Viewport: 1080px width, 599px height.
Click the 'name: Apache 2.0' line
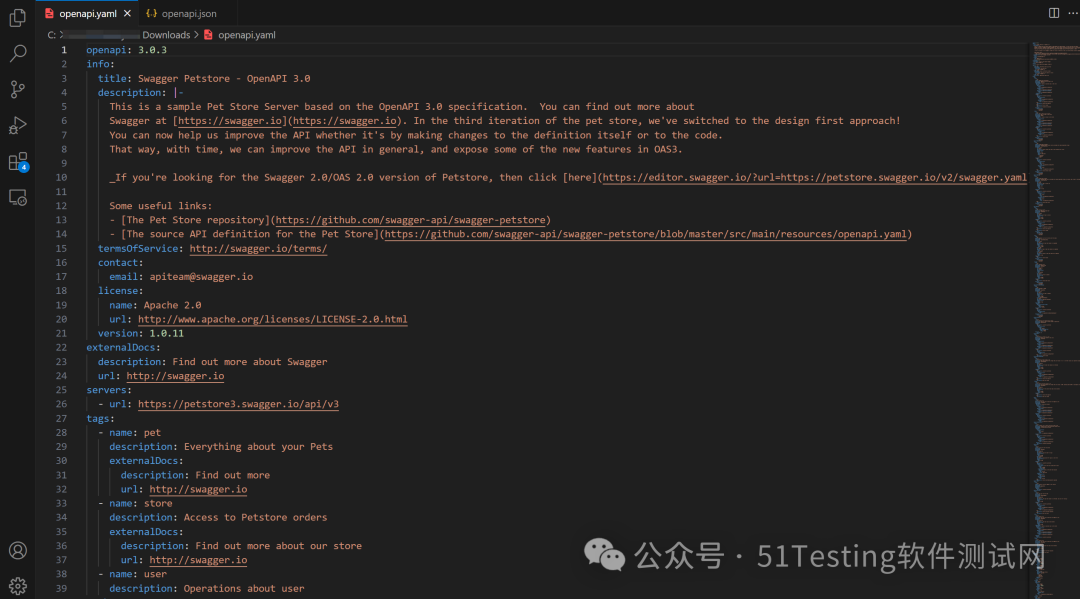tap(155, 305)
